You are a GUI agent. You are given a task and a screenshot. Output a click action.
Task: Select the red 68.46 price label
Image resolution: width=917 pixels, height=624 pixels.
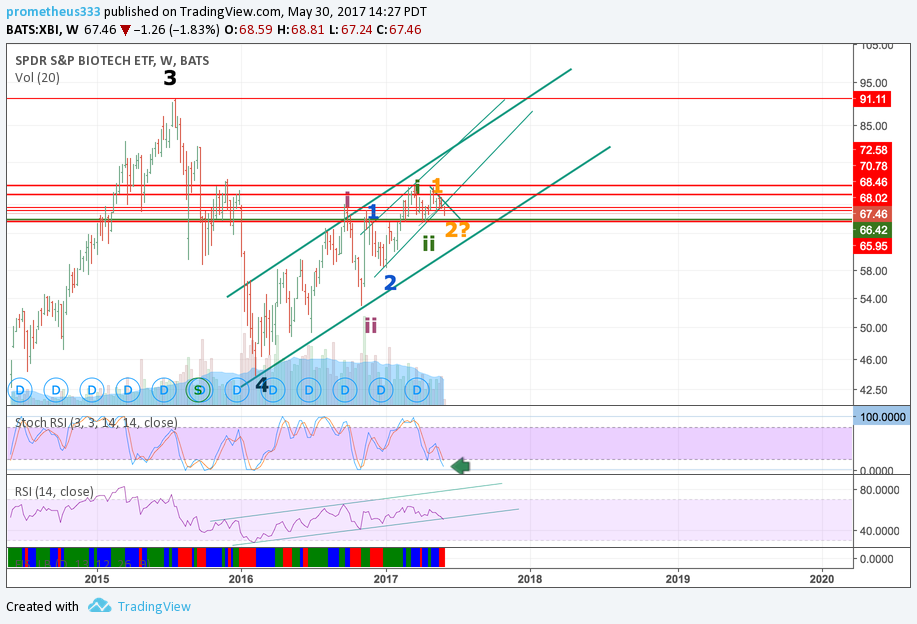point(872,182)
